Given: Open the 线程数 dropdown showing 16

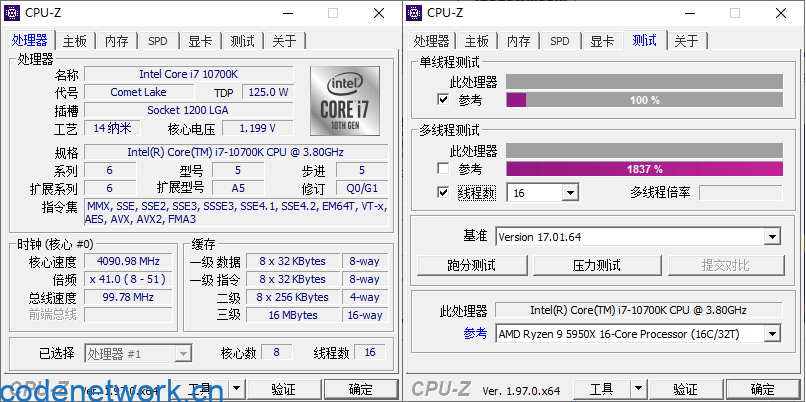Looking at the screenshot, I should tap(570, 193).
